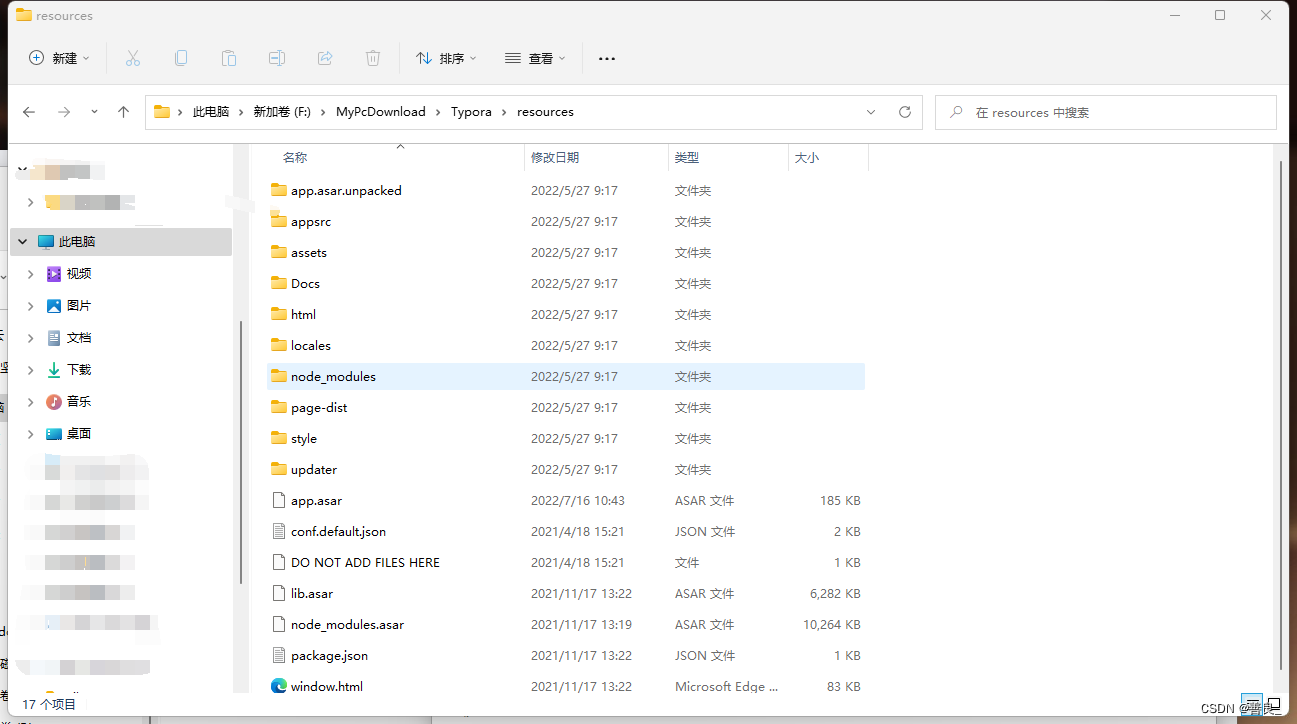Select the node_modules folder row

click(566, 376)
